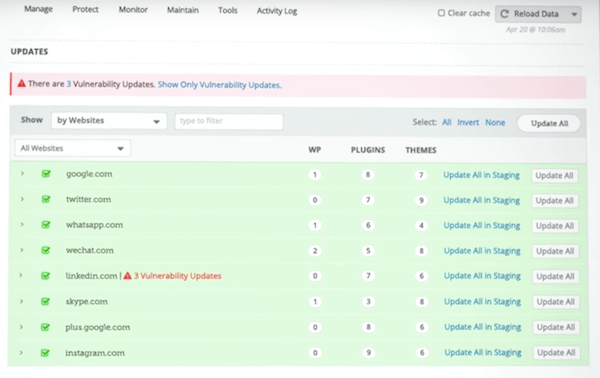Open the Tools menu
The height and width of the screenshot is (378, 600).
tap(228, 10)
